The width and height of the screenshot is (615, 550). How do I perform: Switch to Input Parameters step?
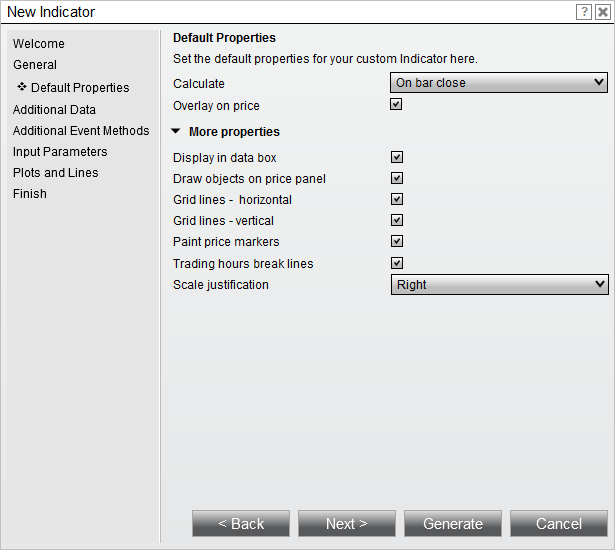(60, 152)
